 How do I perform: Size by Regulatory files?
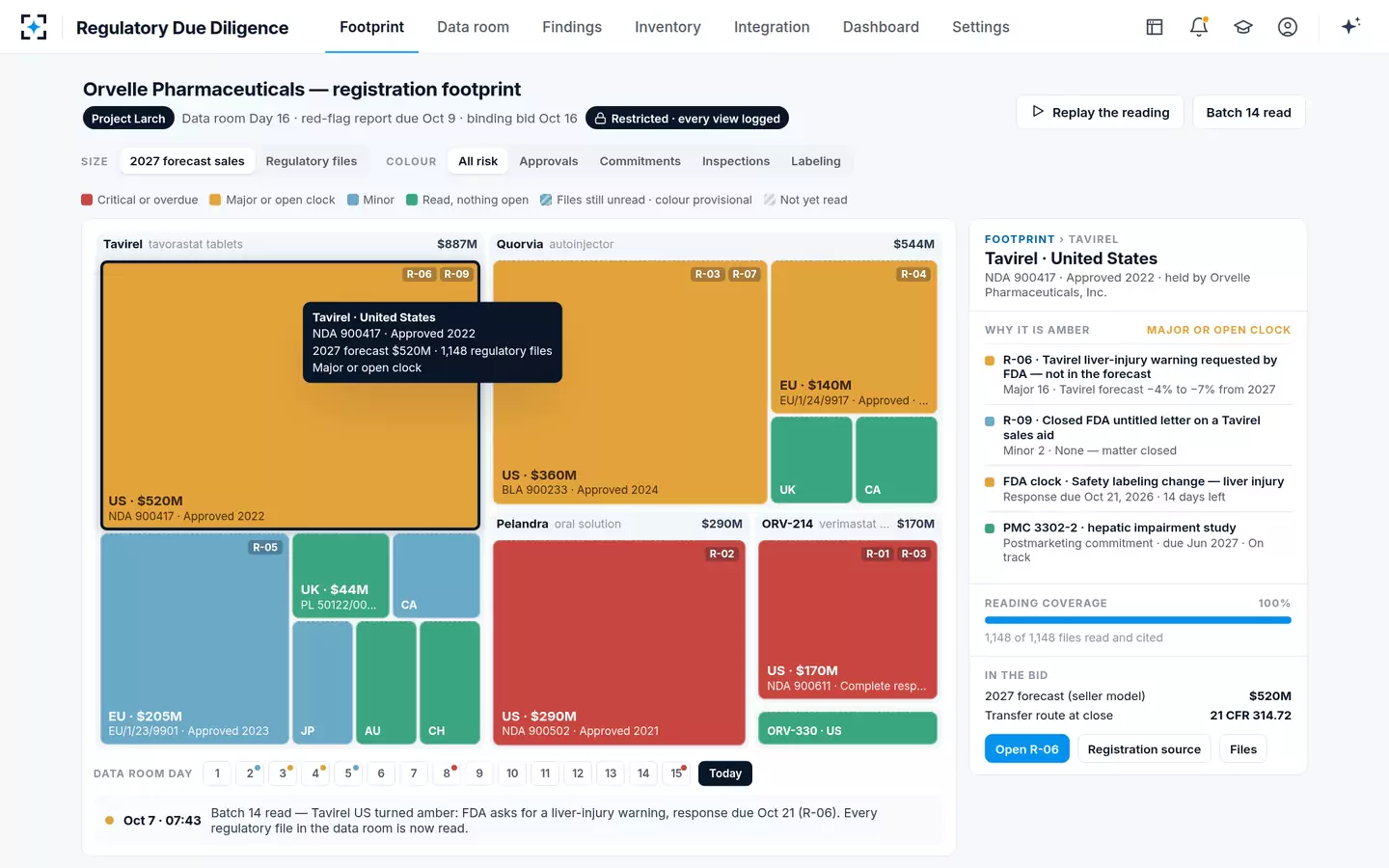point(312,161)
